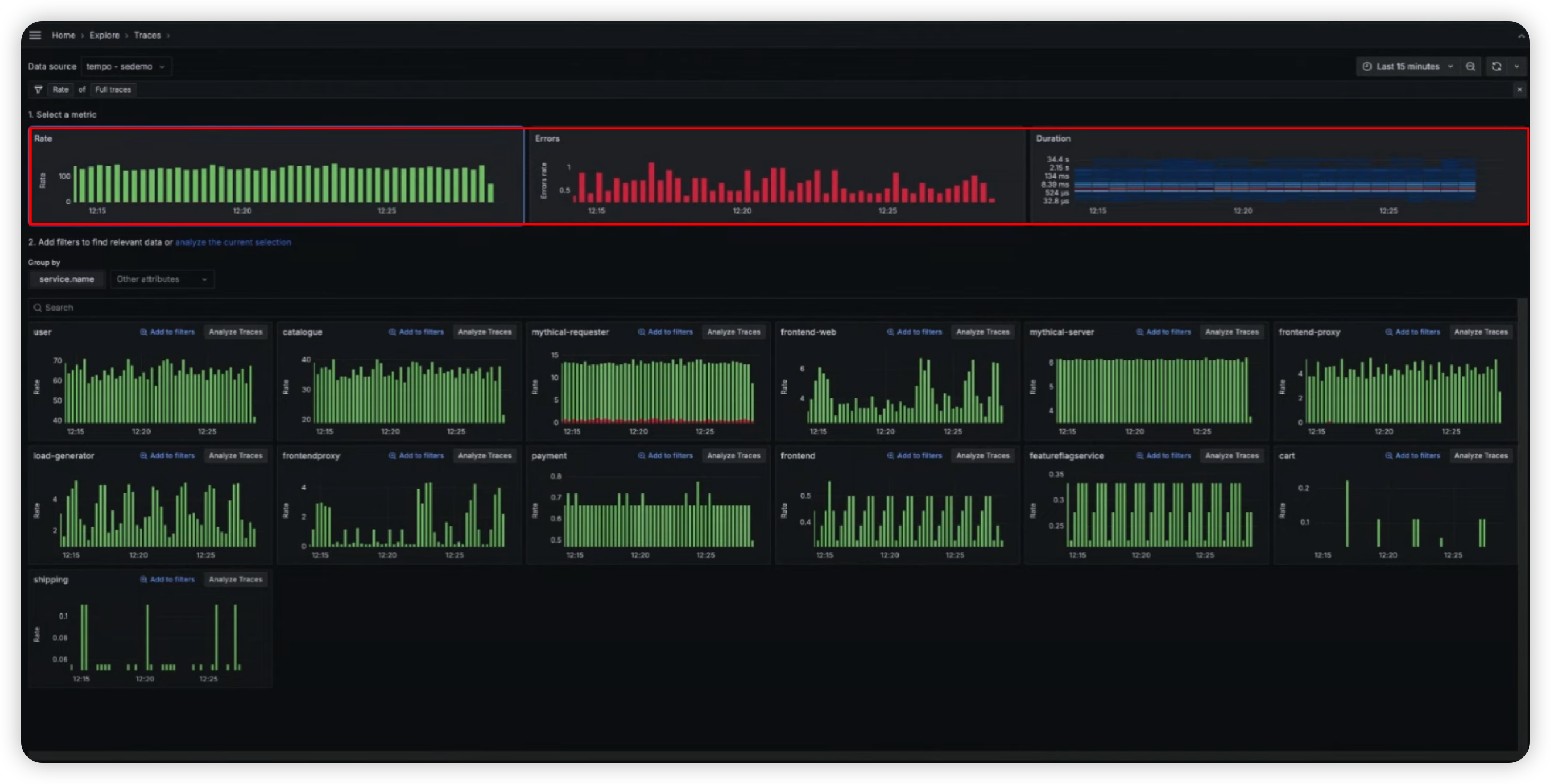Select the Rate metric panel
This screenshot has width=1551, height=784.
tap(276, 176)
